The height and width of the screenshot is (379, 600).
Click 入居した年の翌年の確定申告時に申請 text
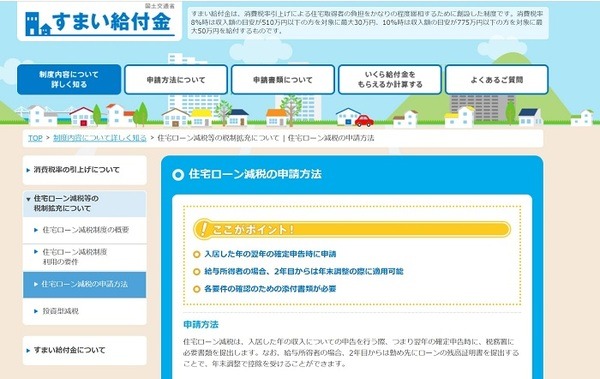coord(270,254)
